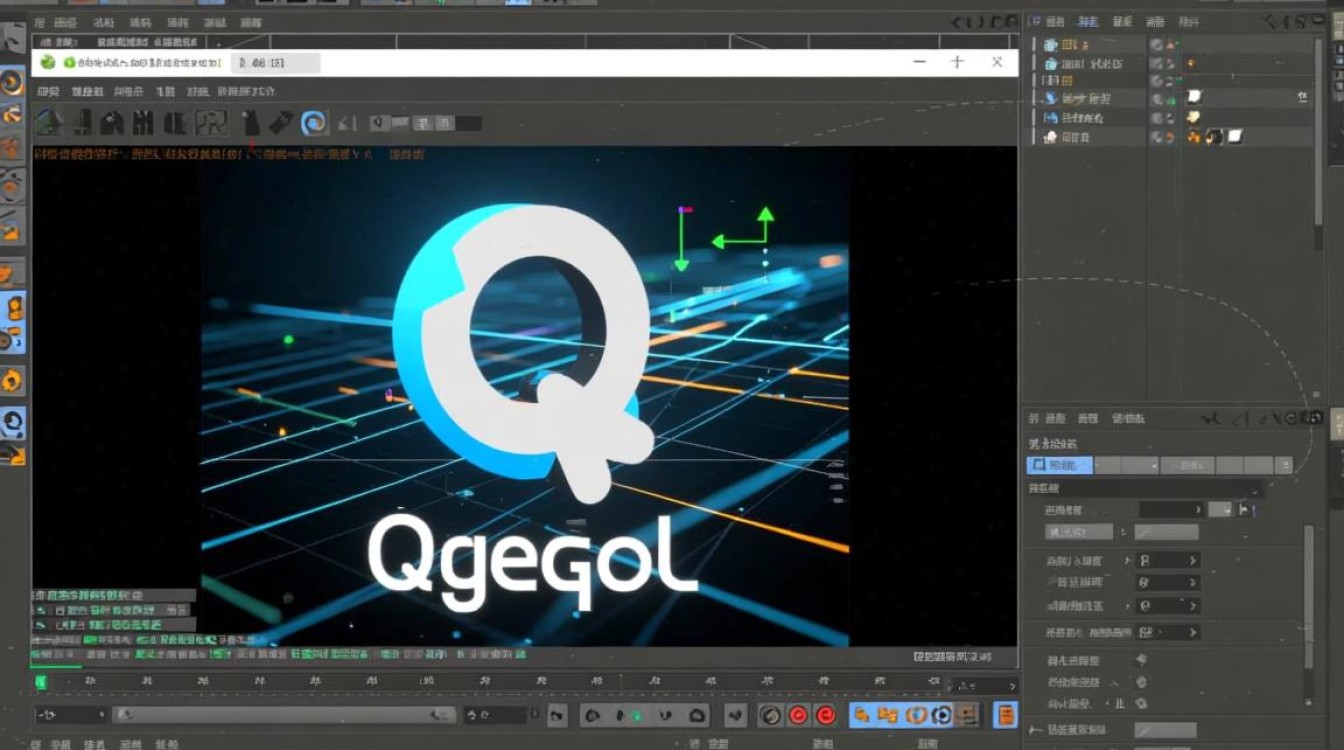This screenshot has width=1344, height=750.
Task: Toggle visibility dot of the top Object Manager item
Action: pos(1158,44)
